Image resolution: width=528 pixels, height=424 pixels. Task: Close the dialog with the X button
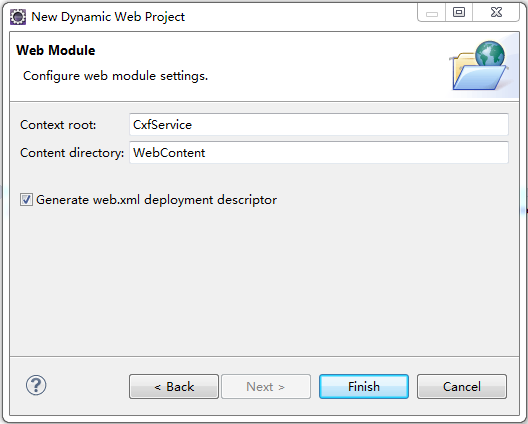tap(496, 12)
